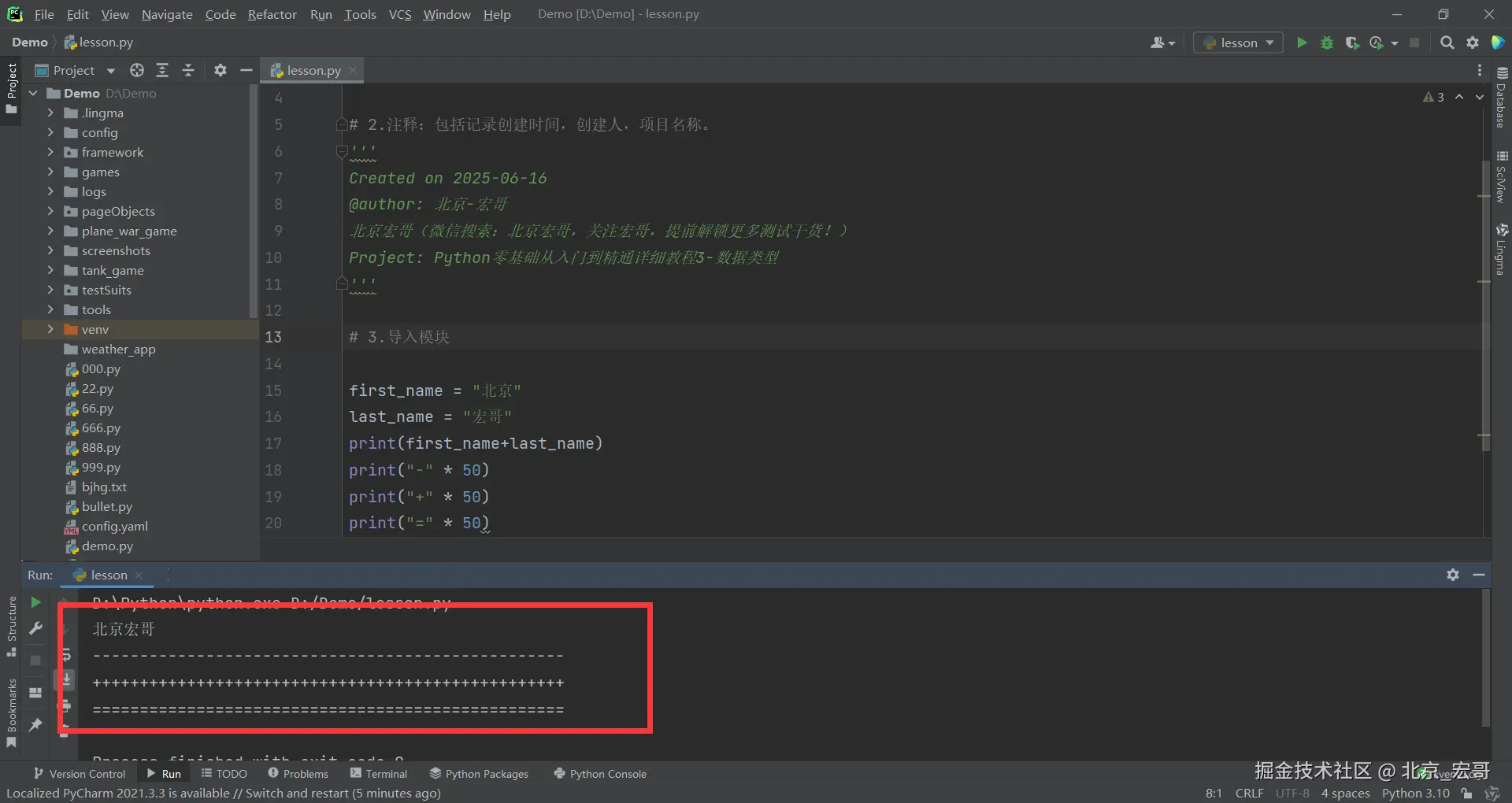The image size is (1512, 803).
Task: Select opened file with the Project panel crosshair icon
Action: (x=137, y=70)
